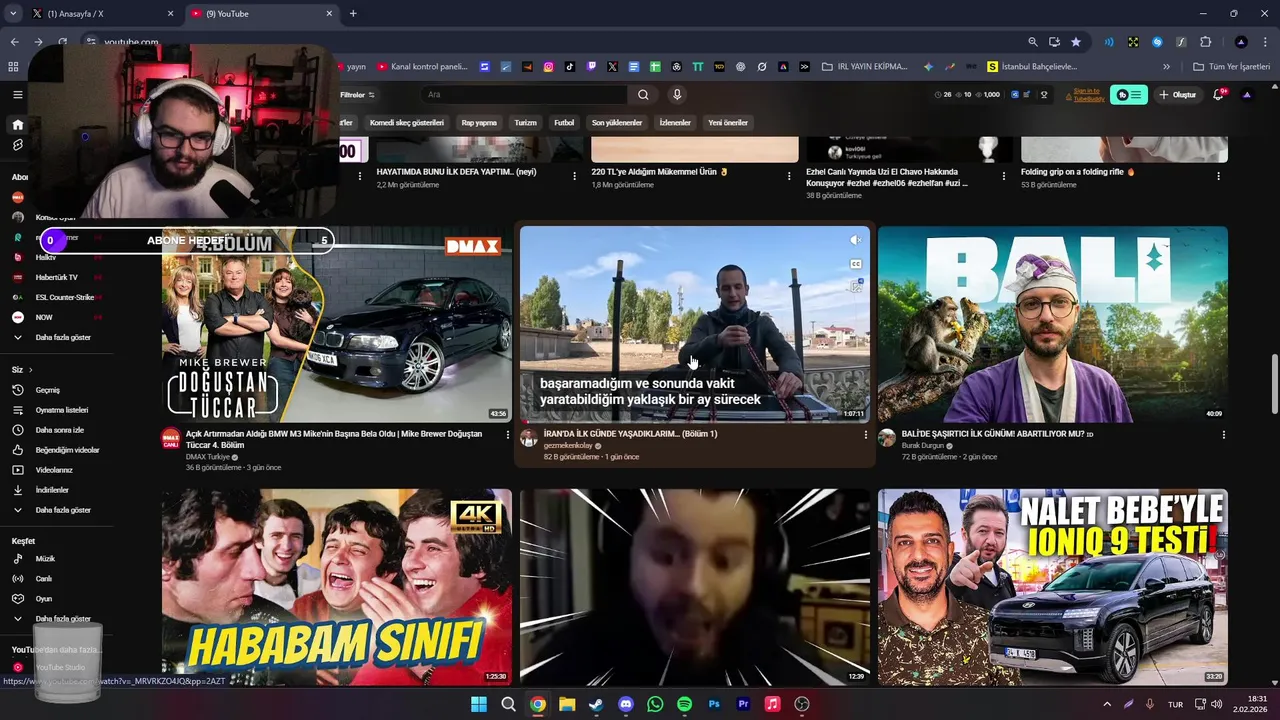
Task: Open the Siz section chevron
Action: [x=30, y=370]
